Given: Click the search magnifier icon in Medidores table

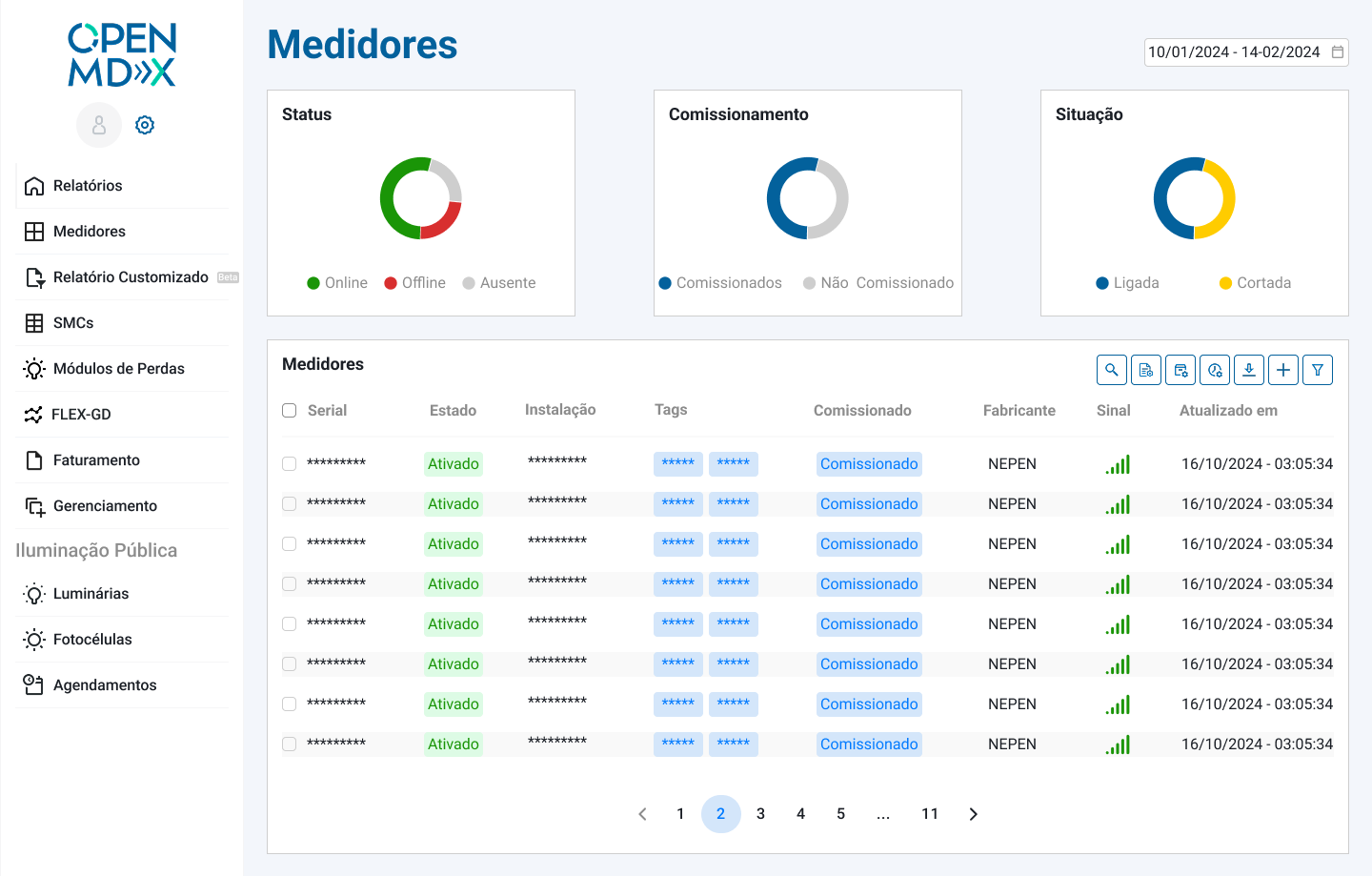Looking at the screenshot, I should (1112, 370).
